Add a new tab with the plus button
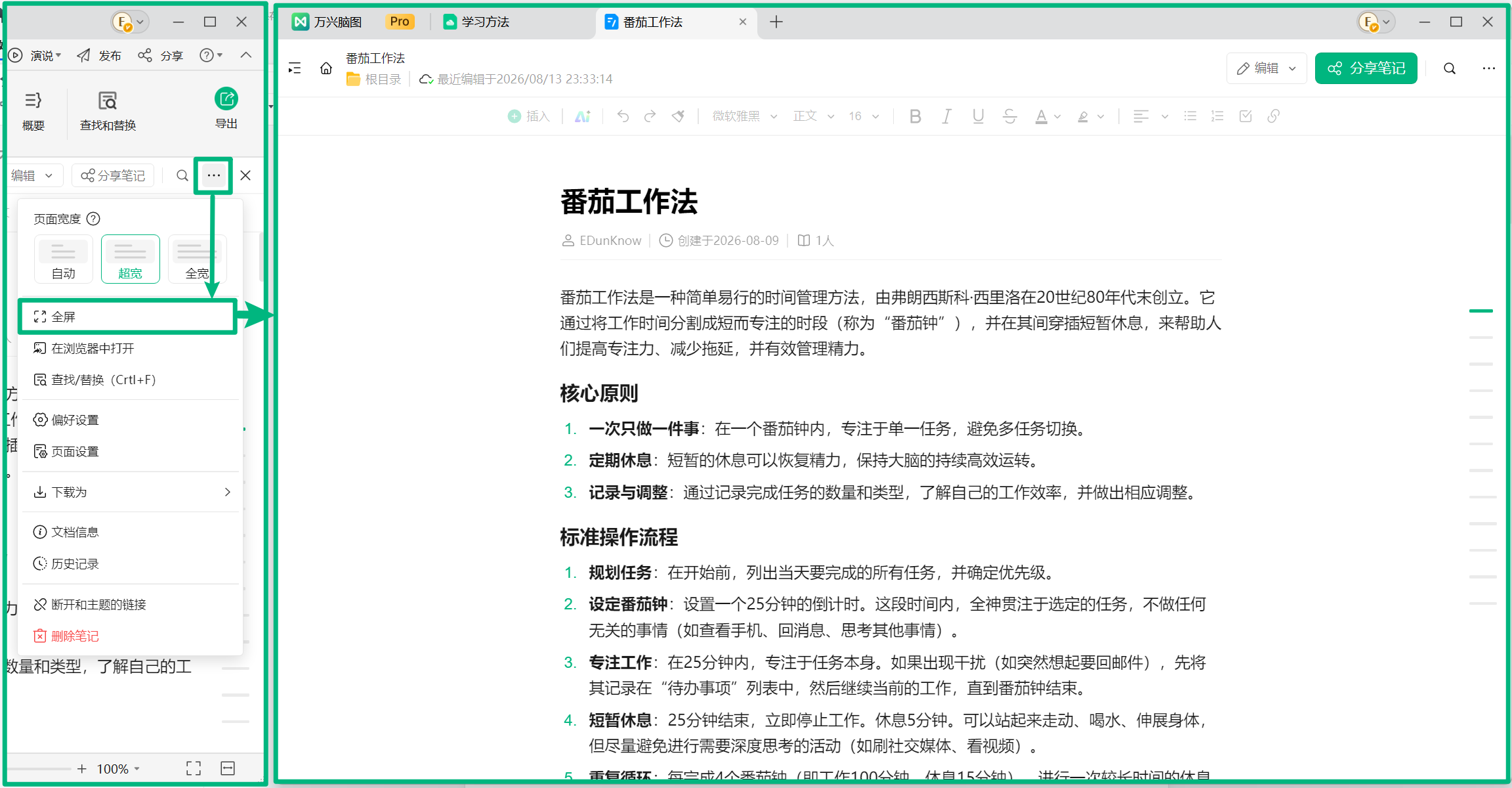The width and height of the screenshot is (1512, 788). 776,22
